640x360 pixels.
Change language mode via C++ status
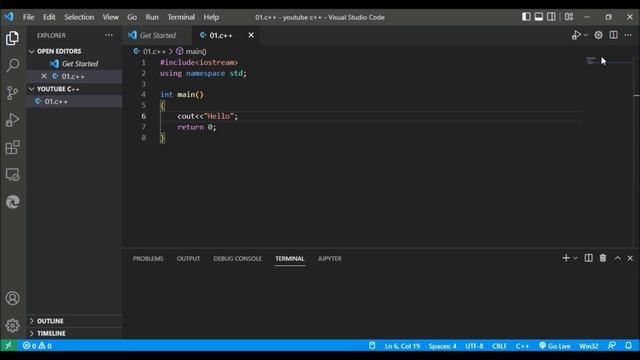tap(522, 346)
